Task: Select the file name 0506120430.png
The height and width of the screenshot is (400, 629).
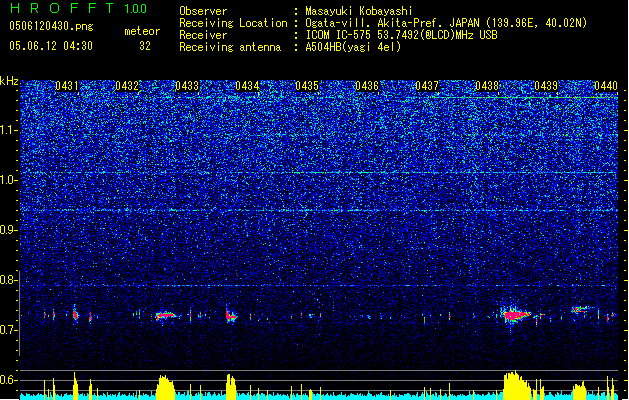Action: [x=51, y=26]
